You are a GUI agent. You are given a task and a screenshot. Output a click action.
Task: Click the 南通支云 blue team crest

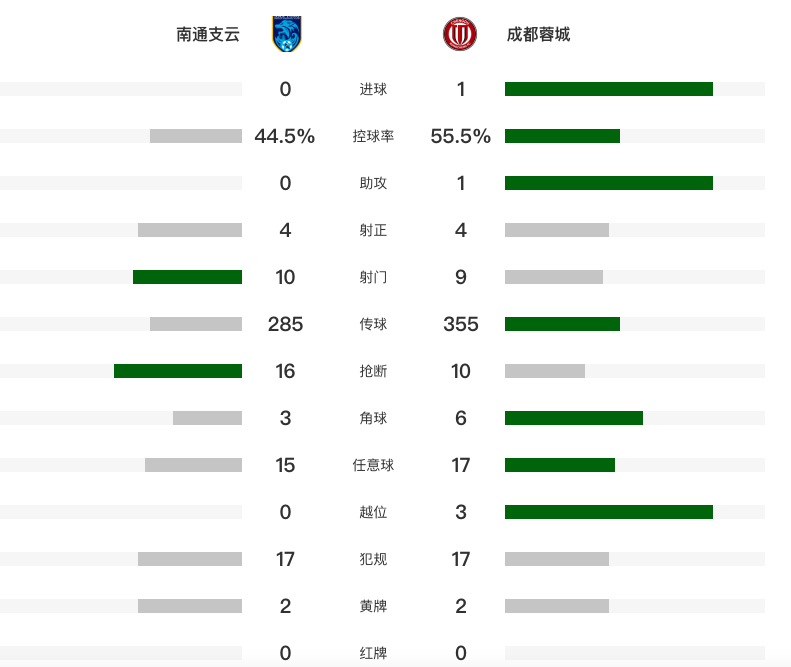(287, 34)
